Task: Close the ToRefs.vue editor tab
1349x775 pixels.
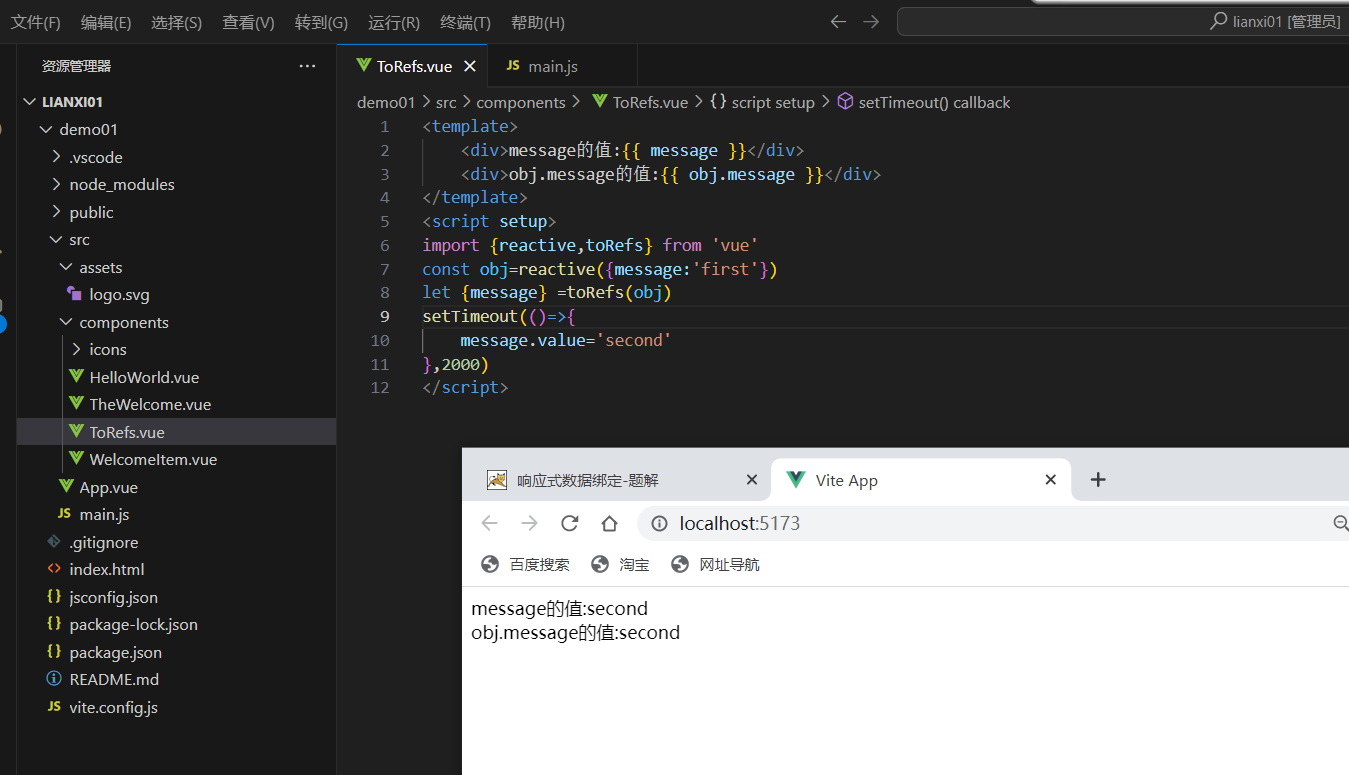Action: click(469, 66)
